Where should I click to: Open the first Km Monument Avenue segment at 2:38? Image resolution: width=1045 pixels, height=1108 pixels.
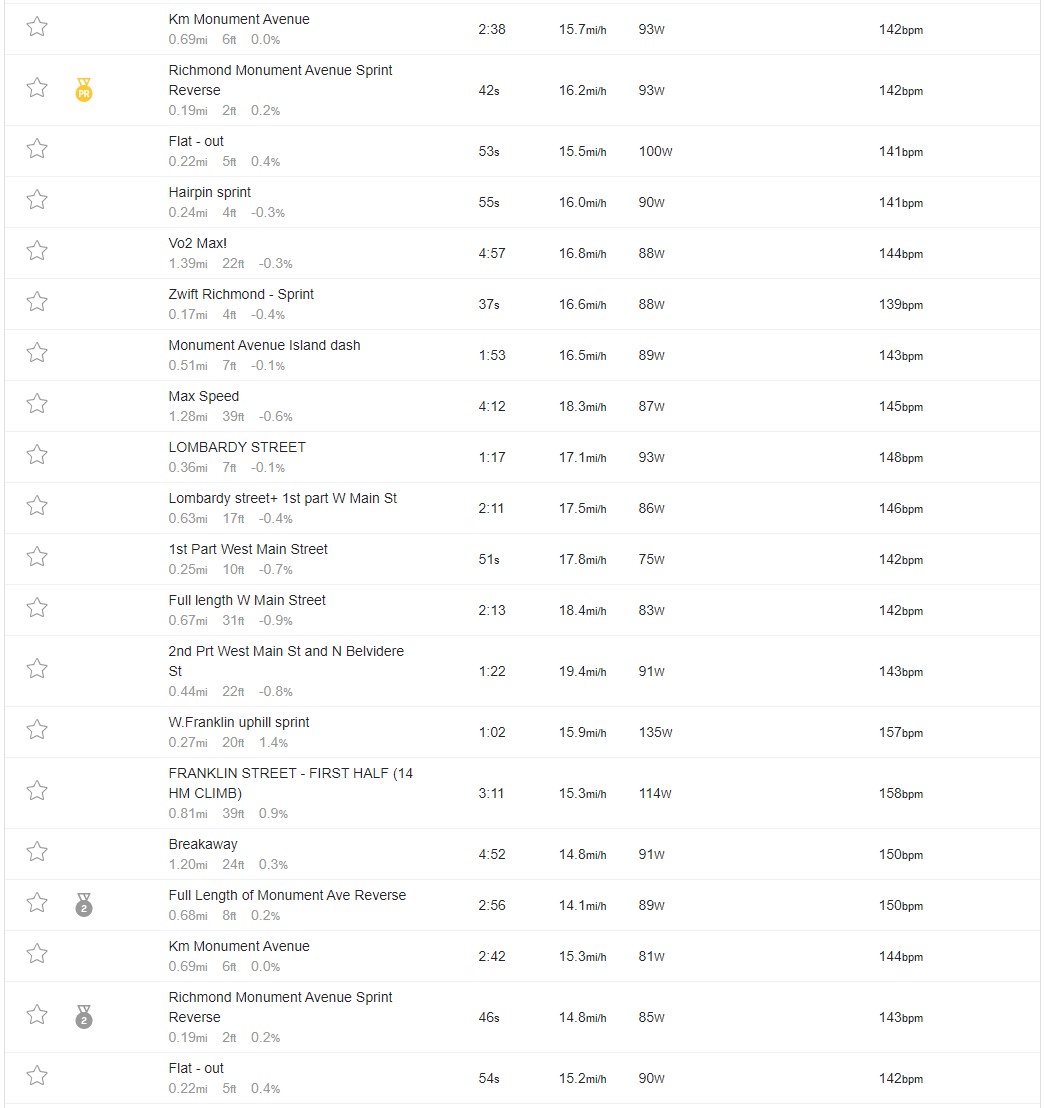pos(239,19)
